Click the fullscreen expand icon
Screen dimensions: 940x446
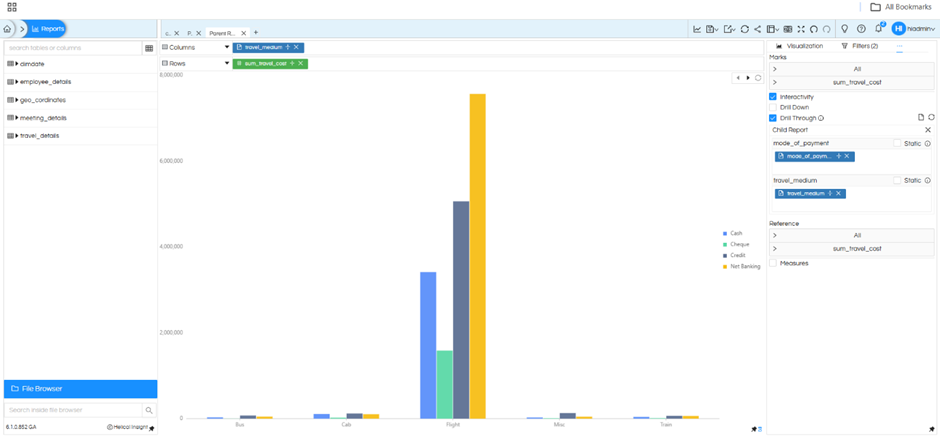click(800, 29)
